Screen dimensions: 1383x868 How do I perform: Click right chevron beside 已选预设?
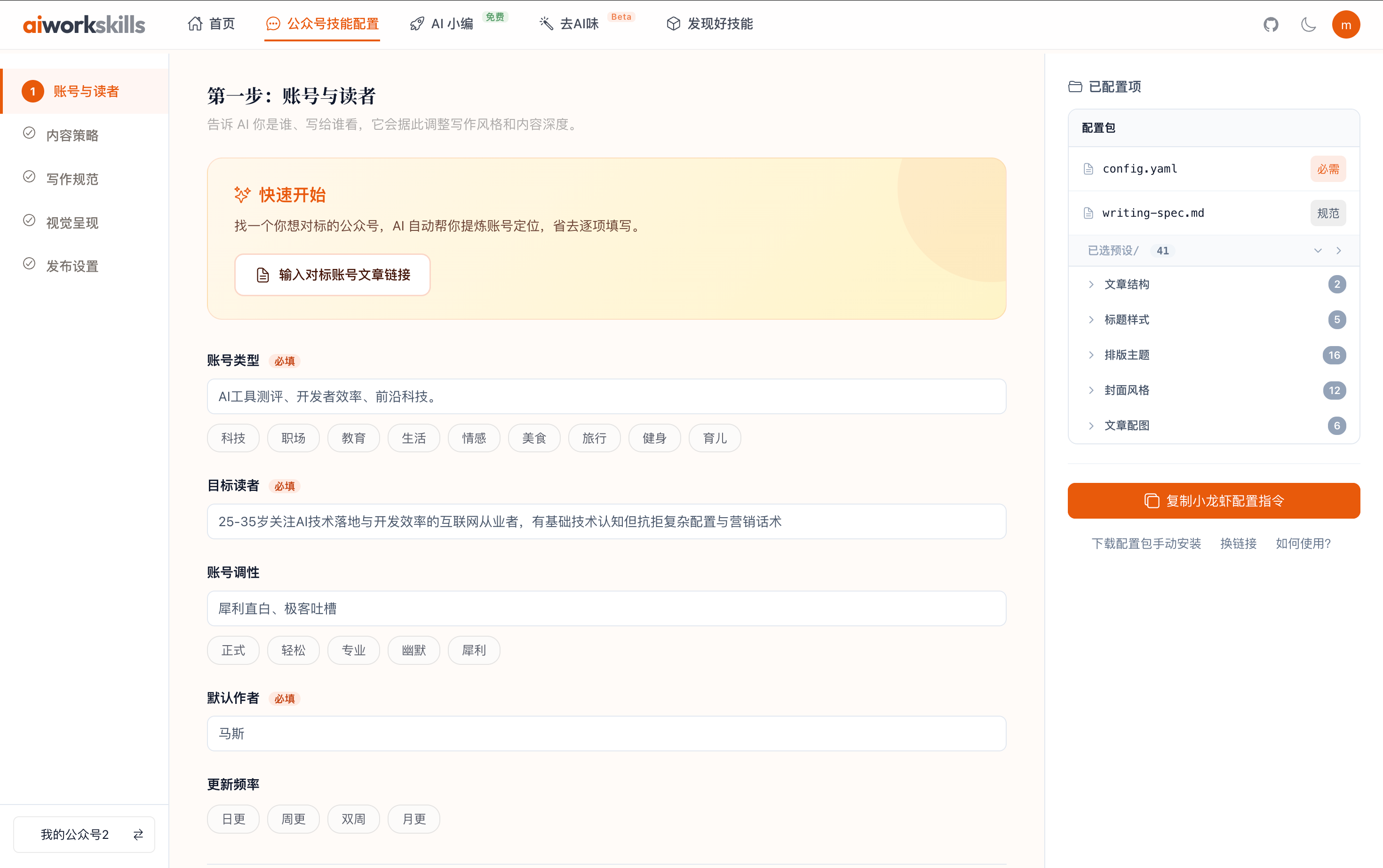(x=1339, y=251)
